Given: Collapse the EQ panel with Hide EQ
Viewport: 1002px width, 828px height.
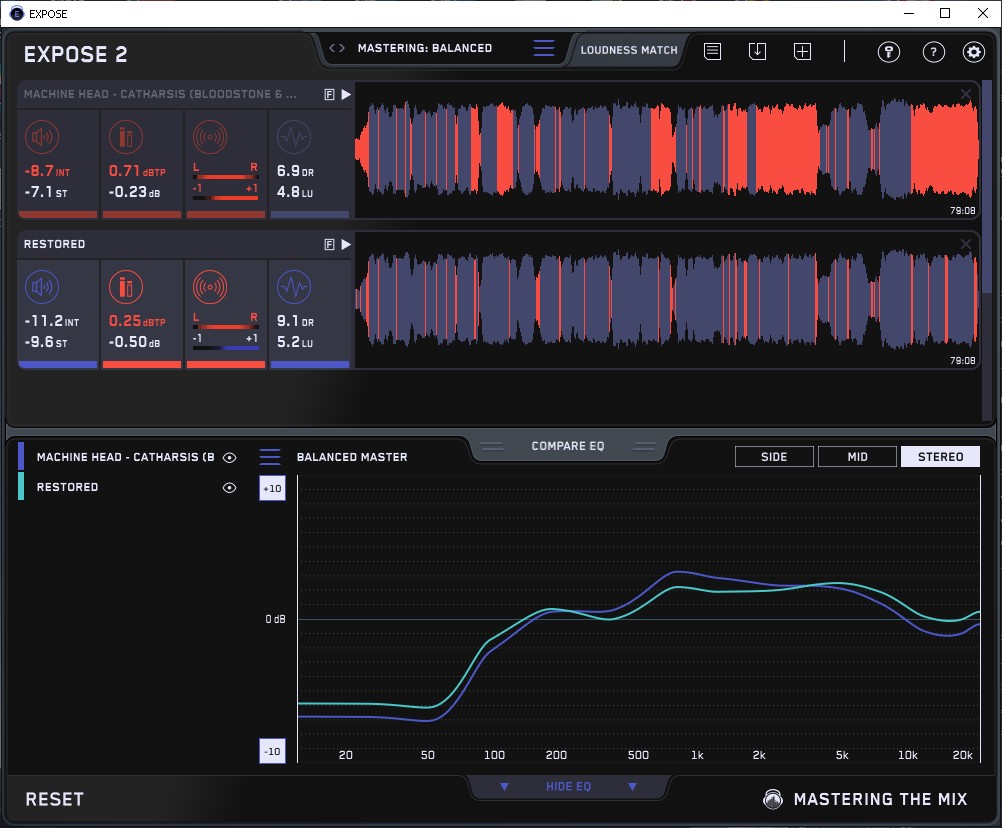Looking at the screenshot, I should point(568,787).
